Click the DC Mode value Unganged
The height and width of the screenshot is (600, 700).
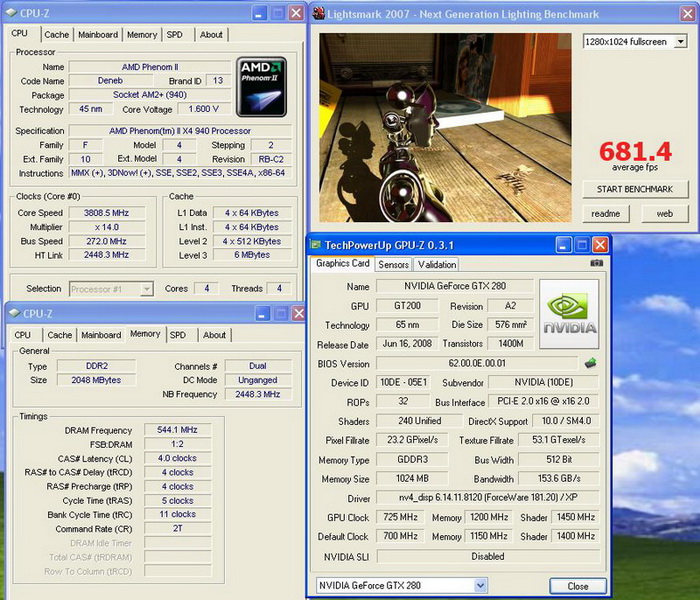coord(258,380)
